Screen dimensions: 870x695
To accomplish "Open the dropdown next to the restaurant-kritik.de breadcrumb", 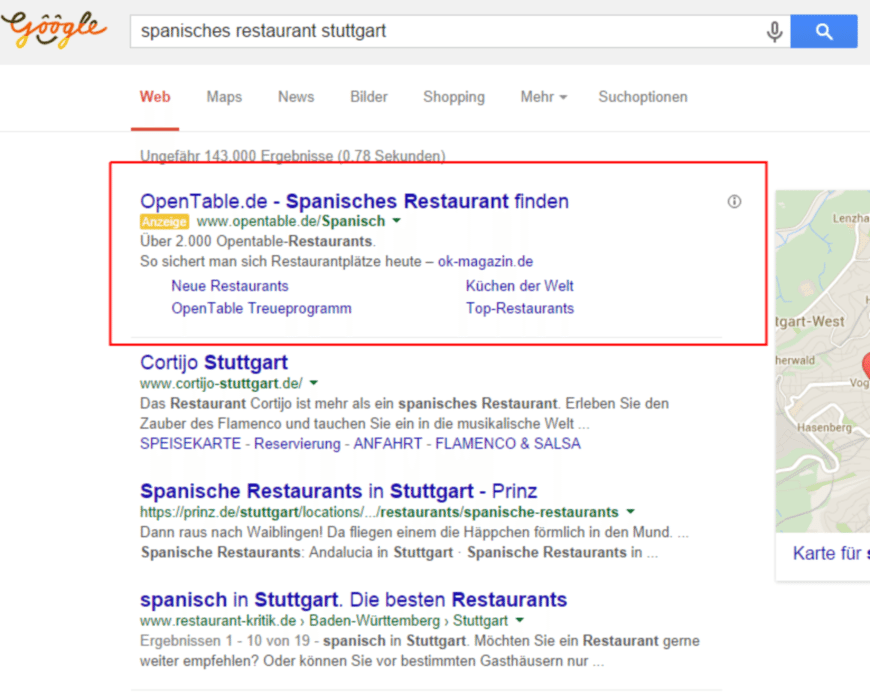I will (519, 620).
